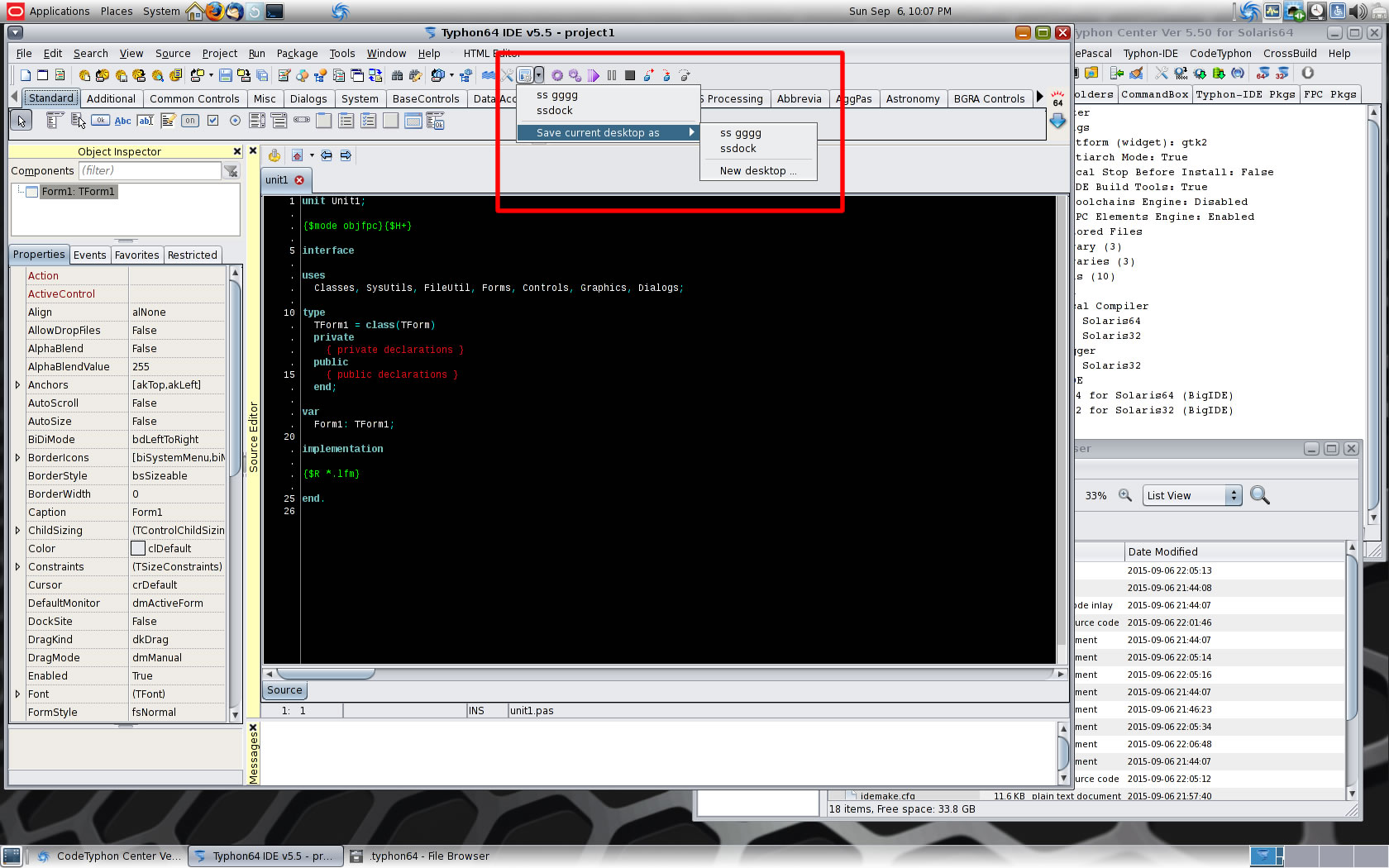Click the clDefault color swatch
This screenshot has width=1389, height=868.
(138, 548)
